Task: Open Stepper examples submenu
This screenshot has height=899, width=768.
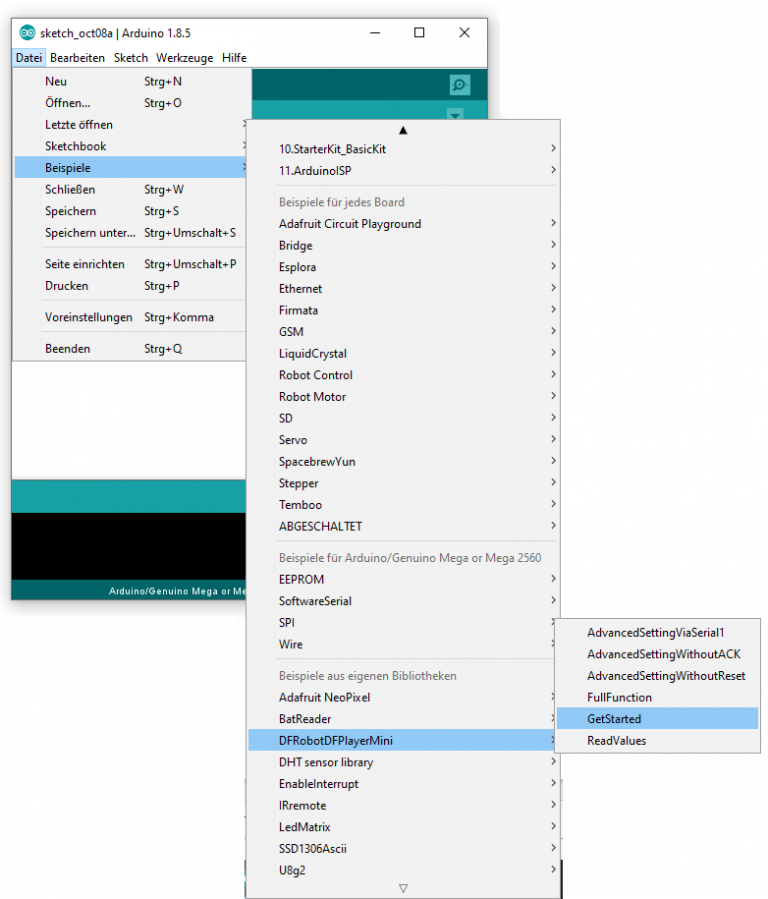Action: 404,483
